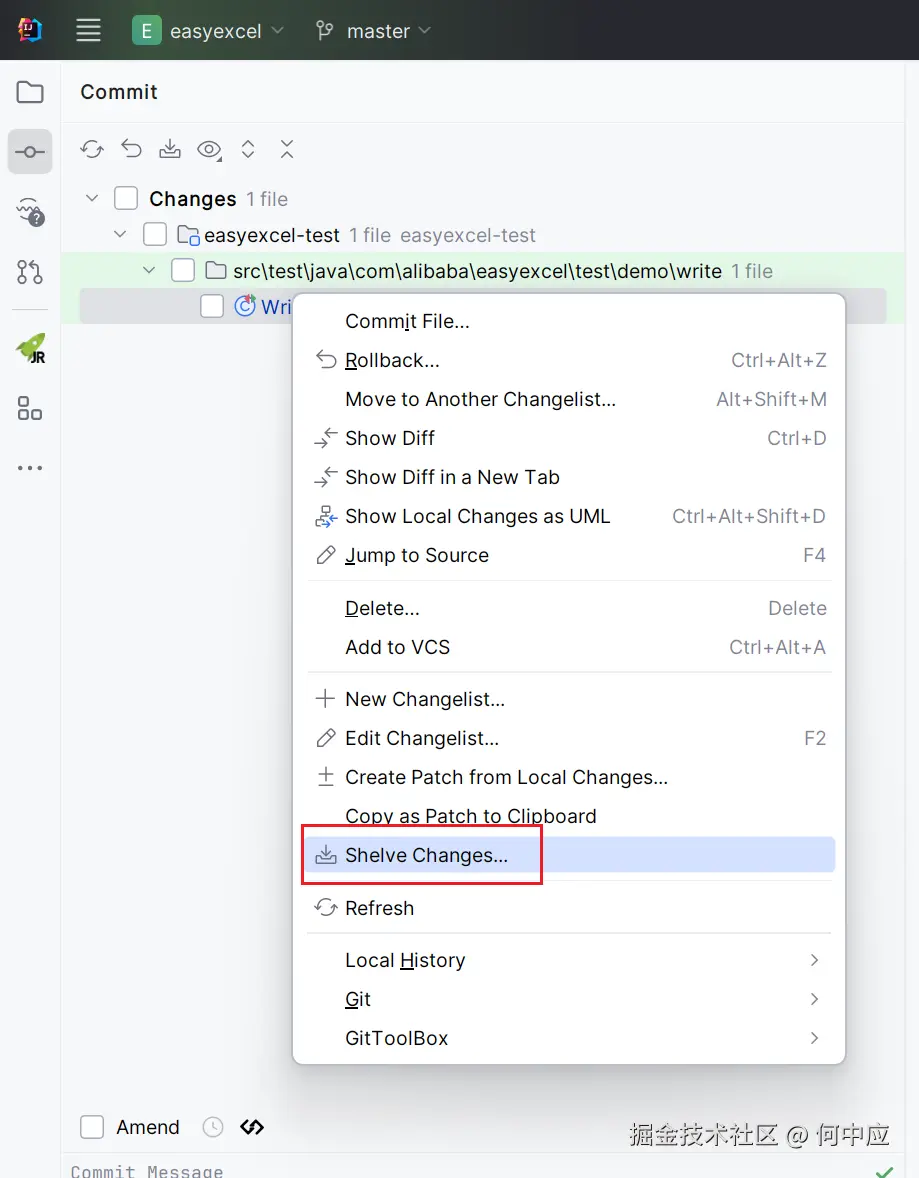The height and width of the screenshot is (1178, 919).
Task: Click the Shelve toolbar icon
Action: coord(170,149)
